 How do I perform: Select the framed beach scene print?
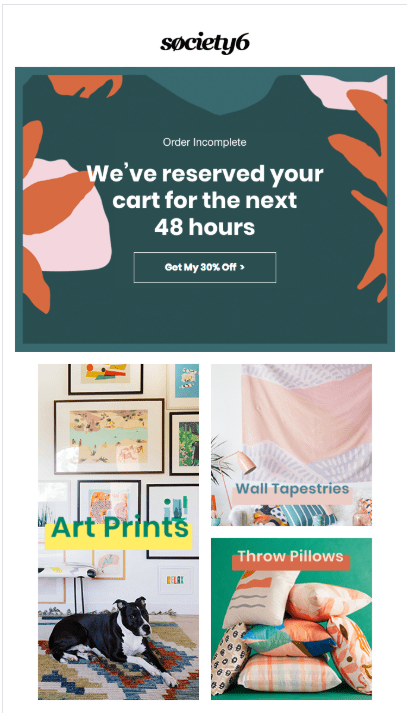[109, 437]
